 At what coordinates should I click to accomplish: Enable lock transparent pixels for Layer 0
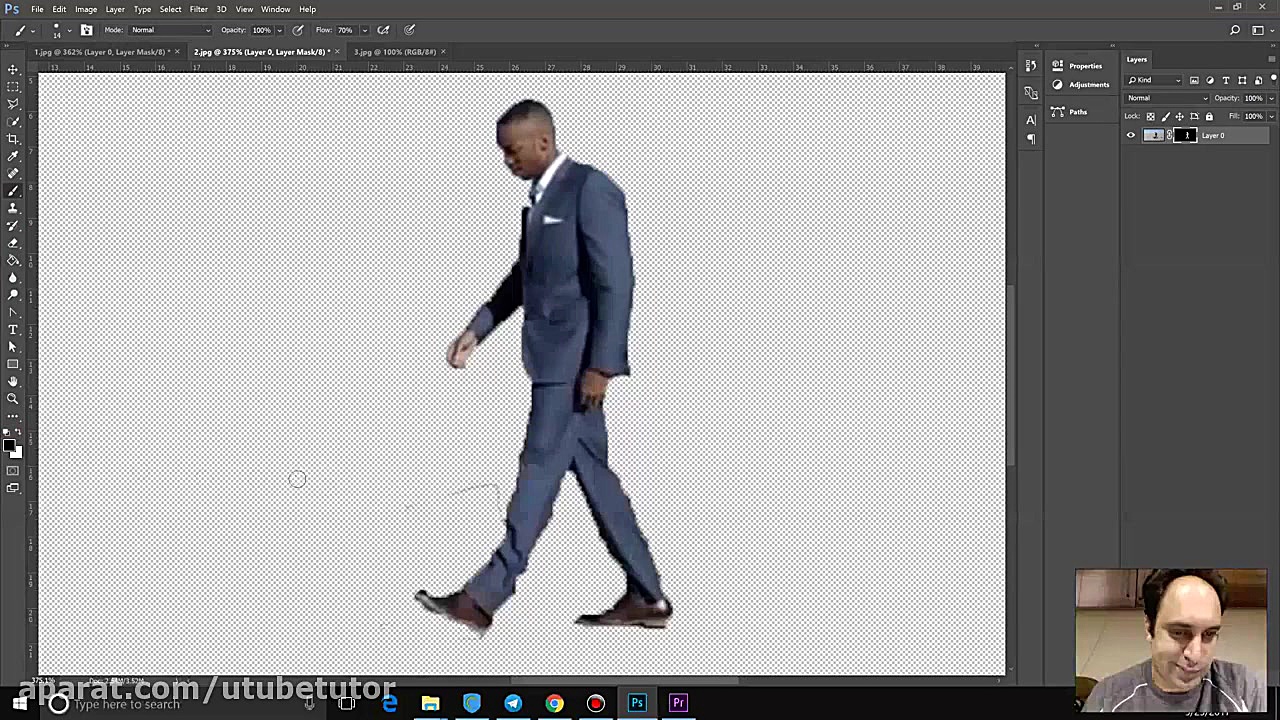click(x=1150, y=116)
